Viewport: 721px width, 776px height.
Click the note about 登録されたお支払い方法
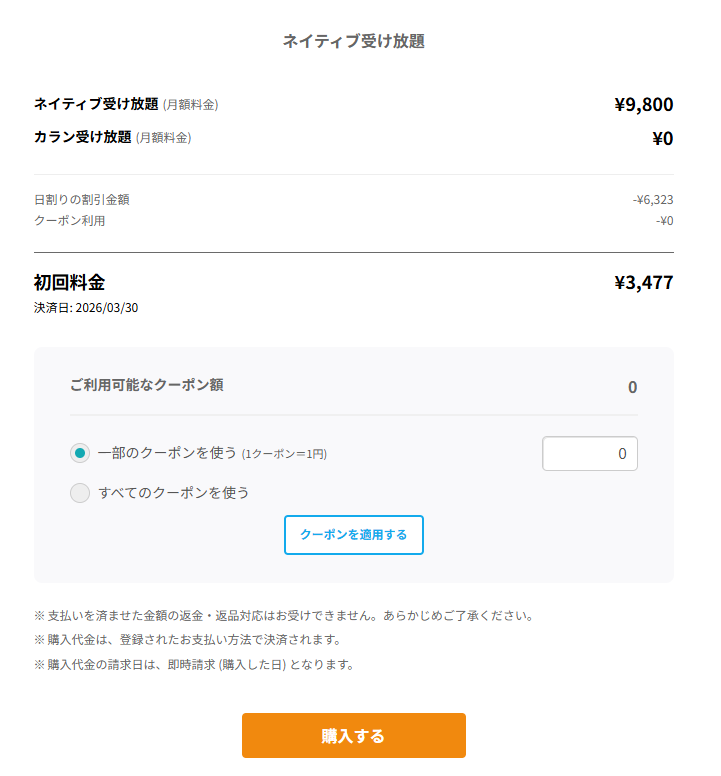tap(187, 639)
